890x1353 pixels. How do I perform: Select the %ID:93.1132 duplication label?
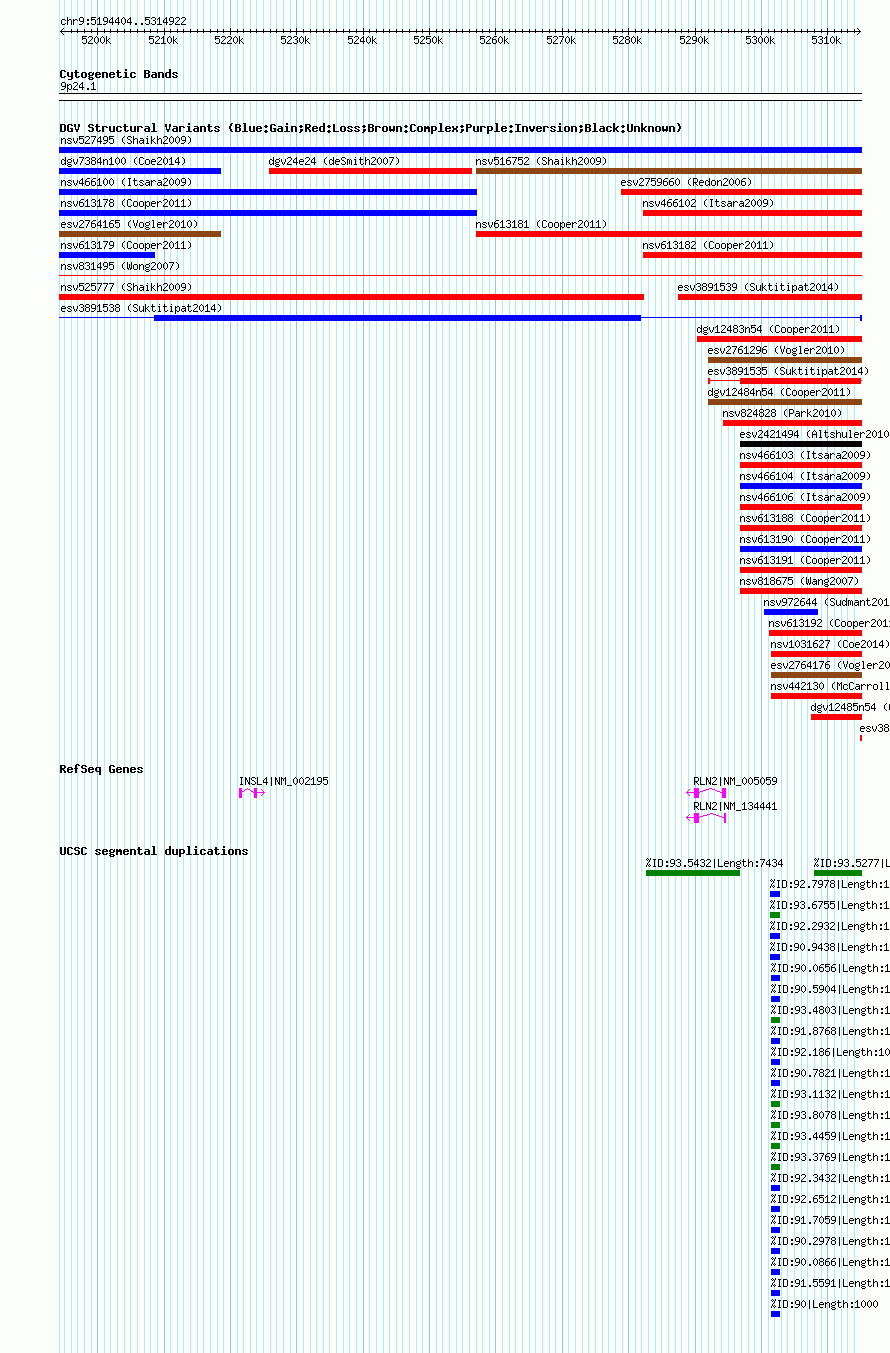coord(829,1094)
